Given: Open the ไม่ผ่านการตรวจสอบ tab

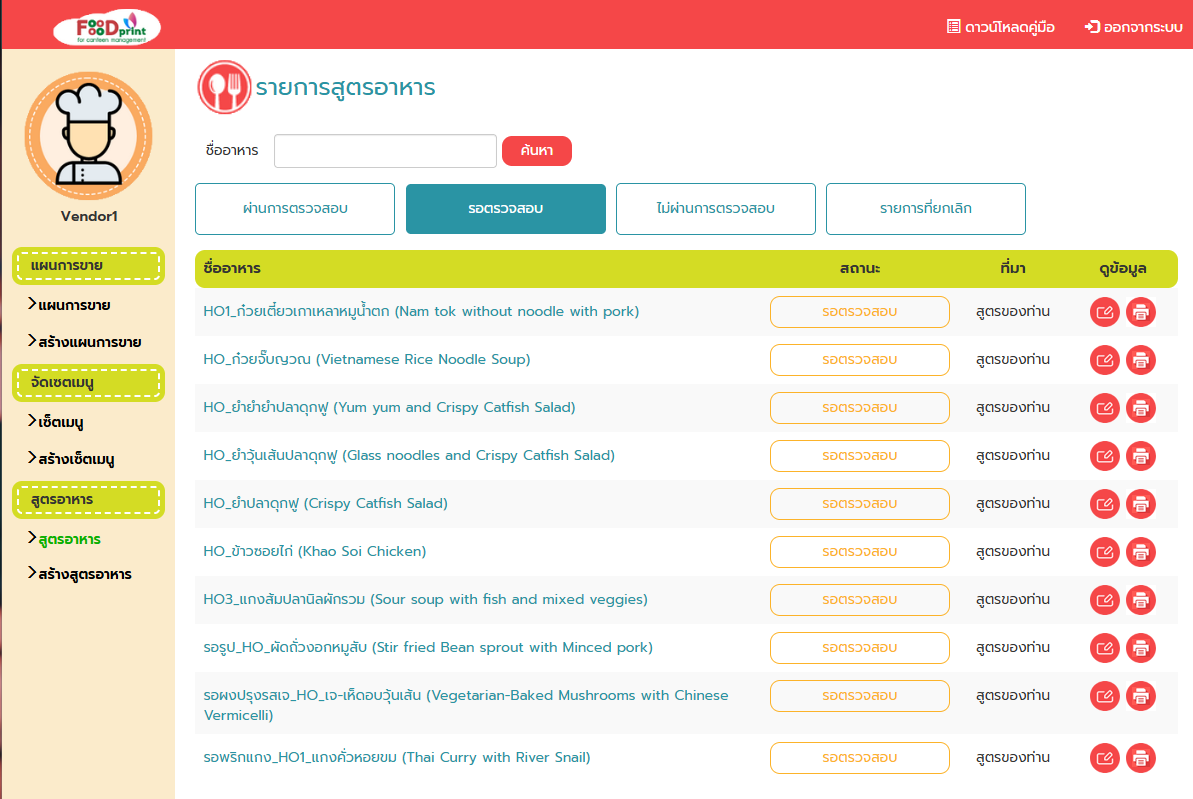Looking at the screenshot, I should click(x=716, y=209).
